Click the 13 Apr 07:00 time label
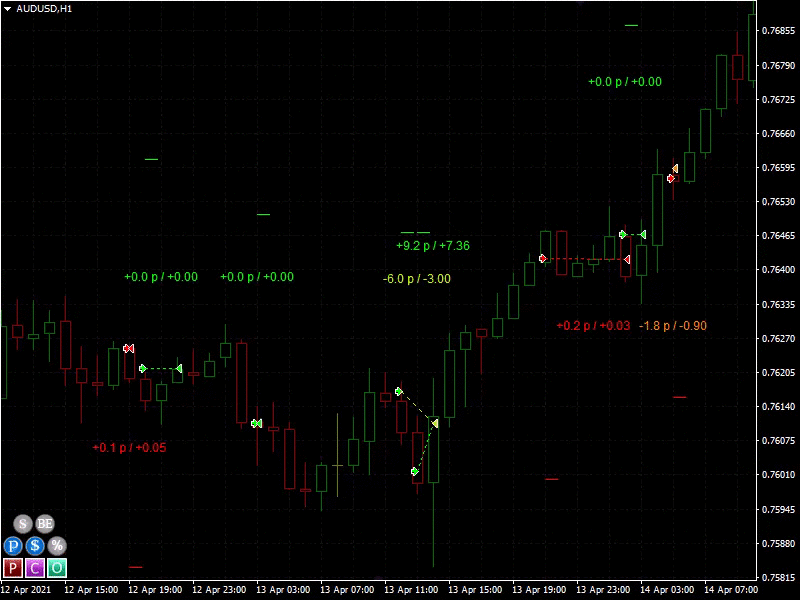The height and width of the screenshot is (600, 800). tap(347, 590)
